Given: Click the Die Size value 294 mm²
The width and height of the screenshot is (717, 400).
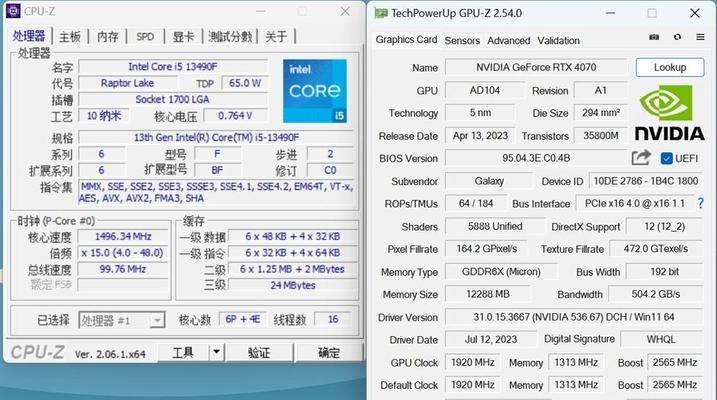Looking at the screenshot, I should tap(601, 112).
